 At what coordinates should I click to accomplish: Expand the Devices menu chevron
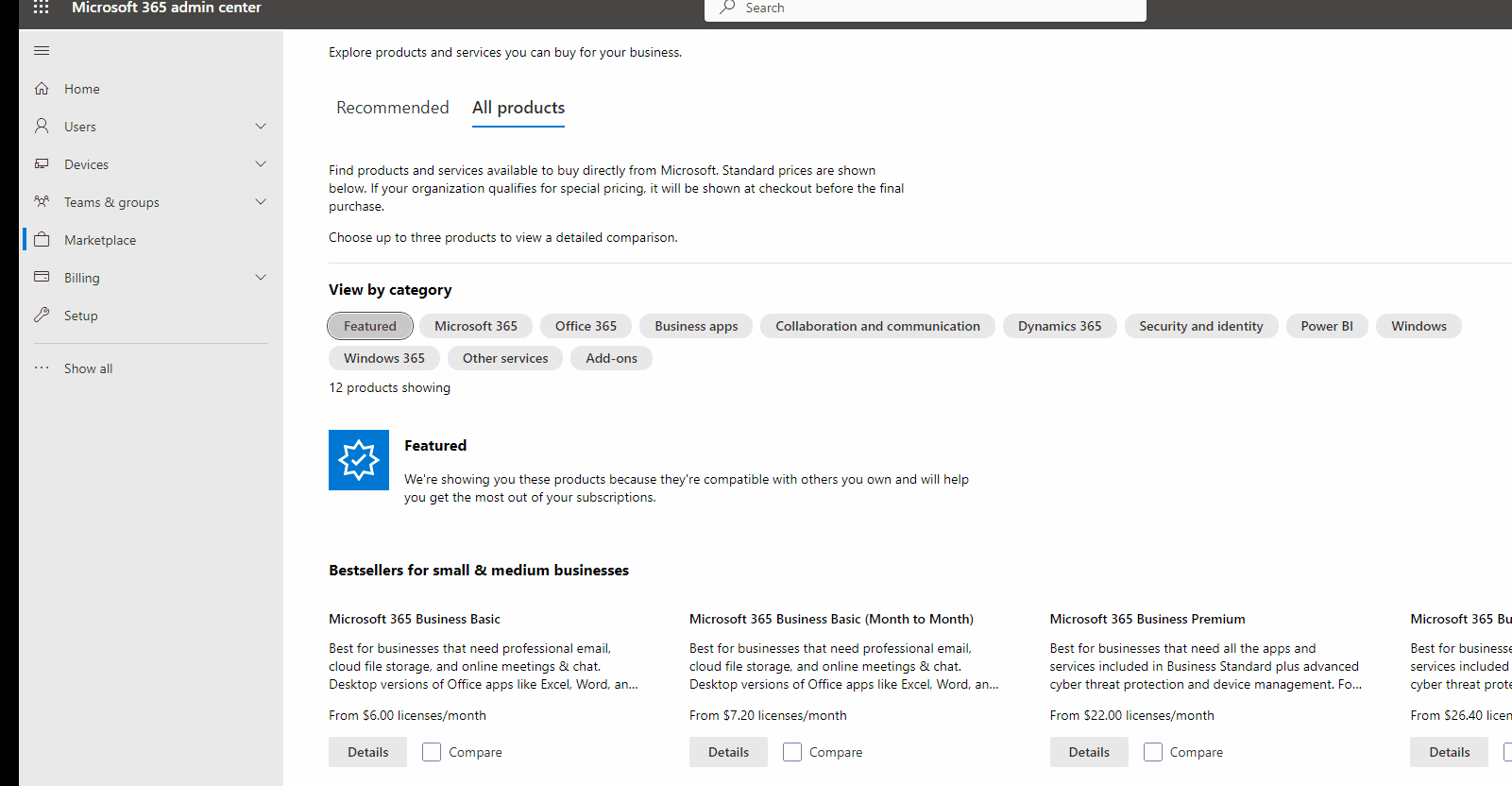pyautogui.click(x=261, y=163)
